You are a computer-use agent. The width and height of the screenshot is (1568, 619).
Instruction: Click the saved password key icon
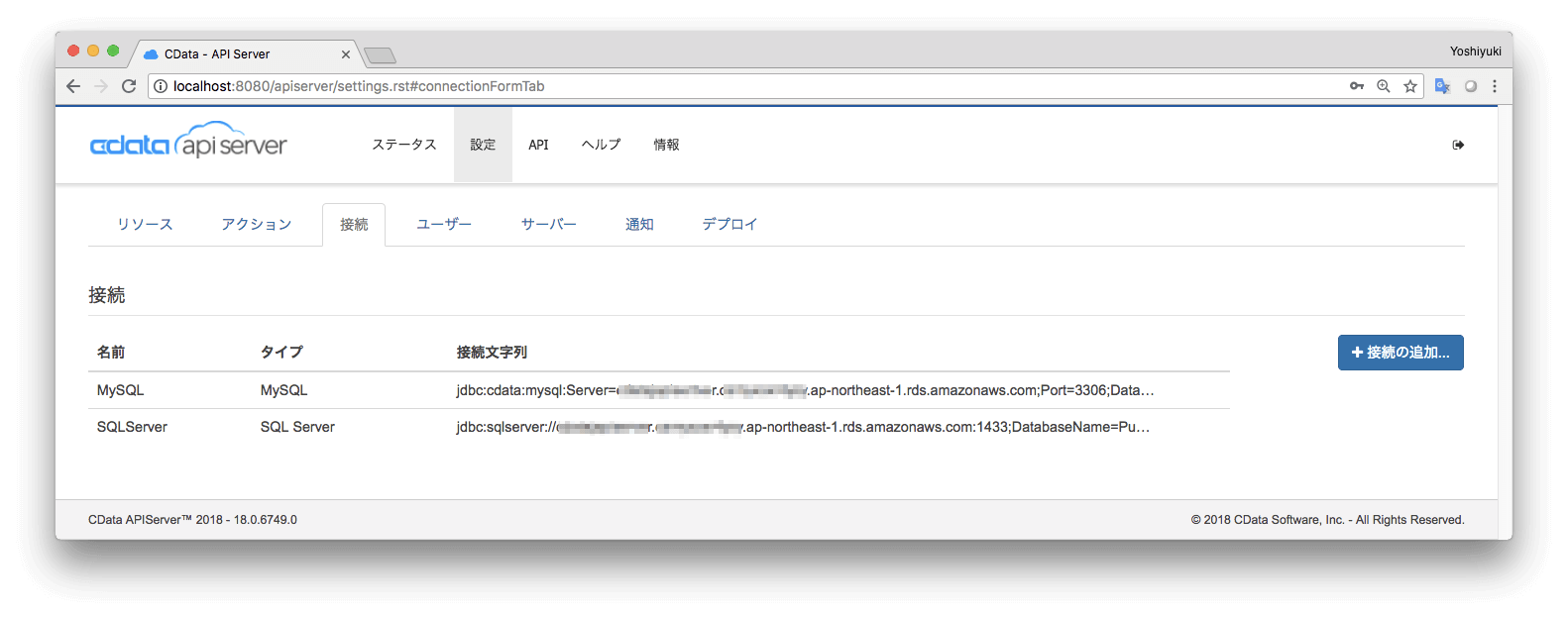(1357, 86)
